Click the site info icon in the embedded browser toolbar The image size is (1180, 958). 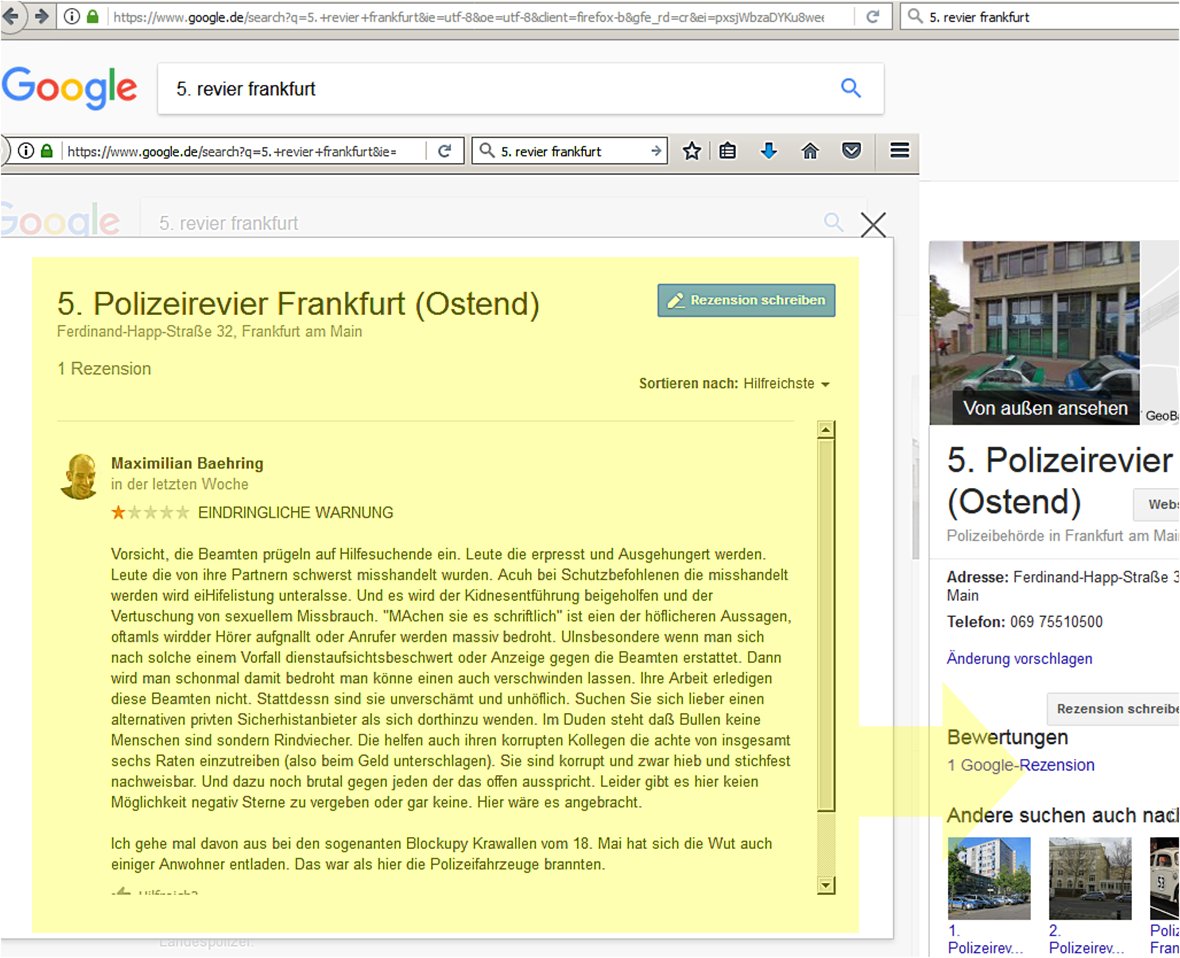point(26,151)
